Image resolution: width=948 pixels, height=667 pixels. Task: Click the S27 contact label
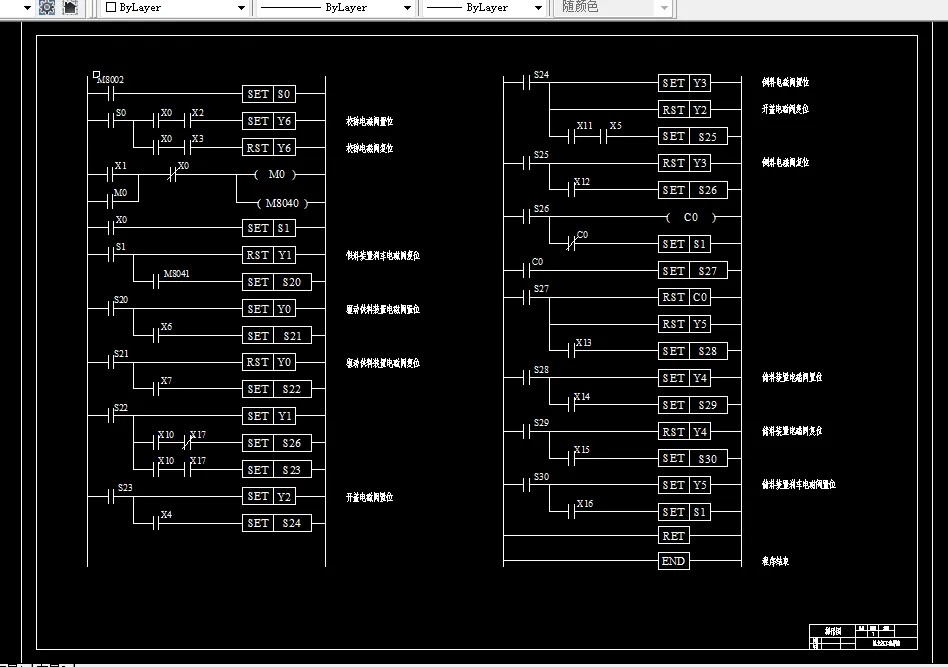point(541,288)
